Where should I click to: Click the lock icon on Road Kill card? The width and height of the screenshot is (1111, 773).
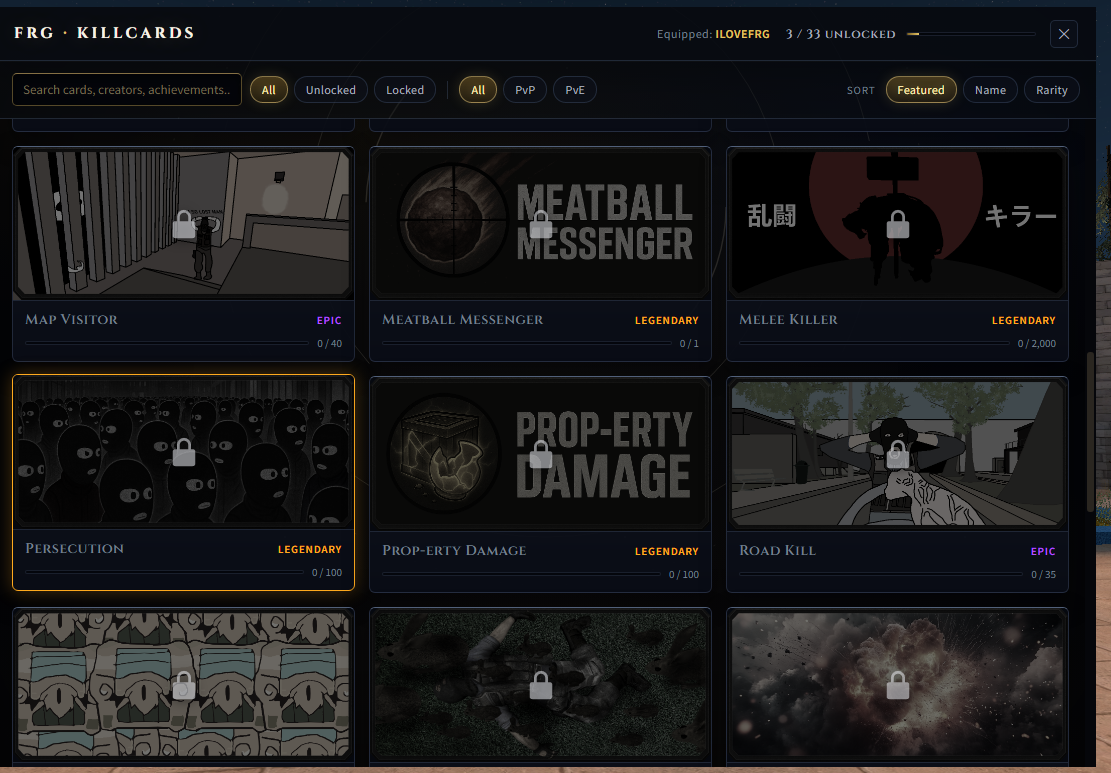(x=898, y=455)
